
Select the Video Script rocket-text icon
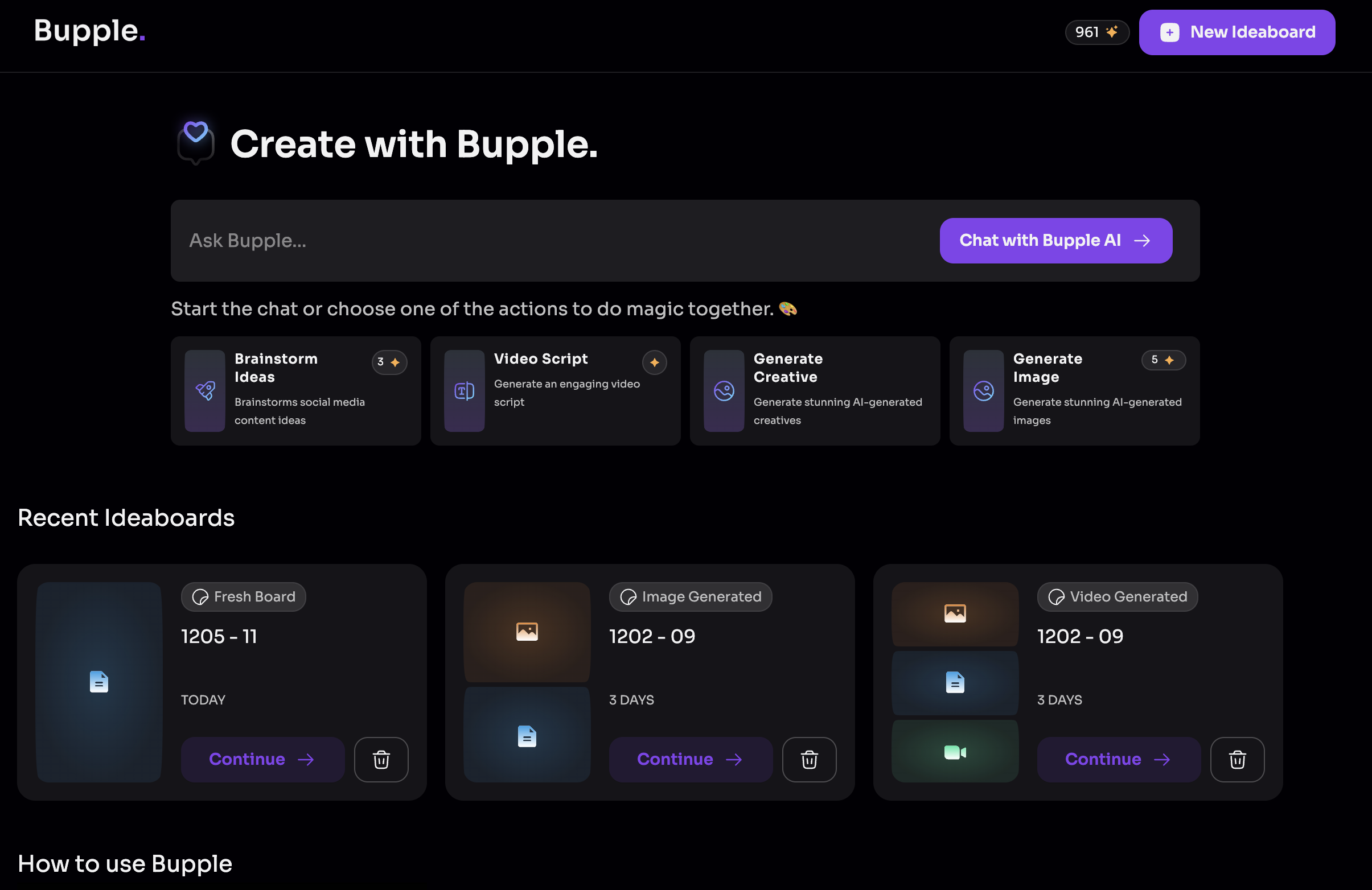464,391
